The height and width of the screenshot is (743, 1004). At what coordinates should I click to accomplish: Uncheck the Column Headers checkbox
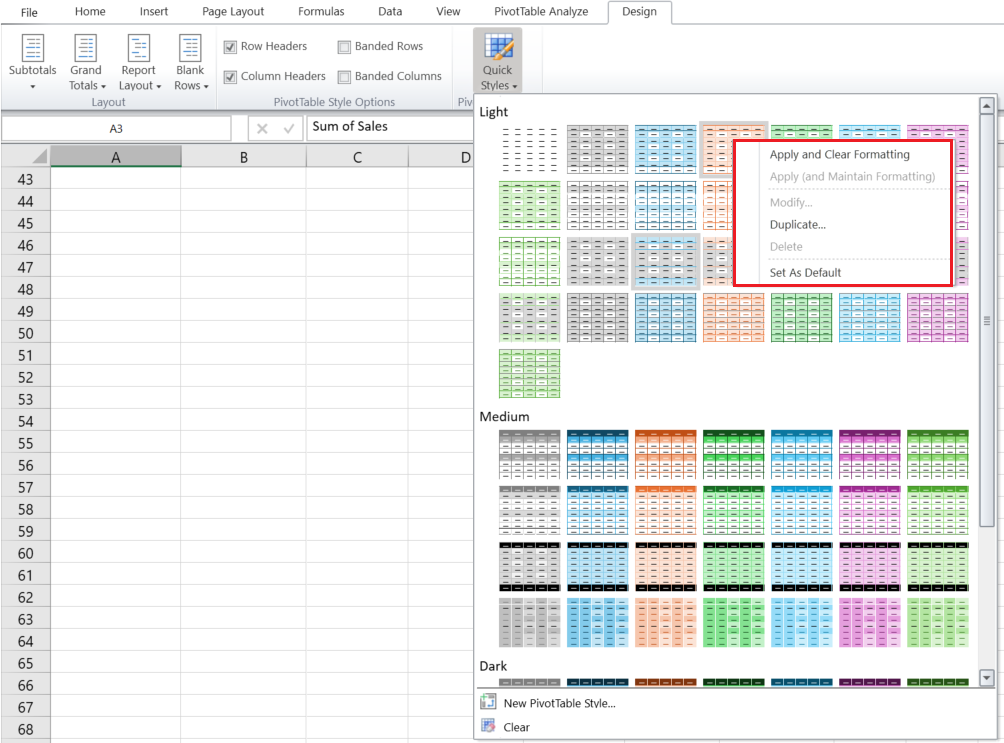point(231,77)
